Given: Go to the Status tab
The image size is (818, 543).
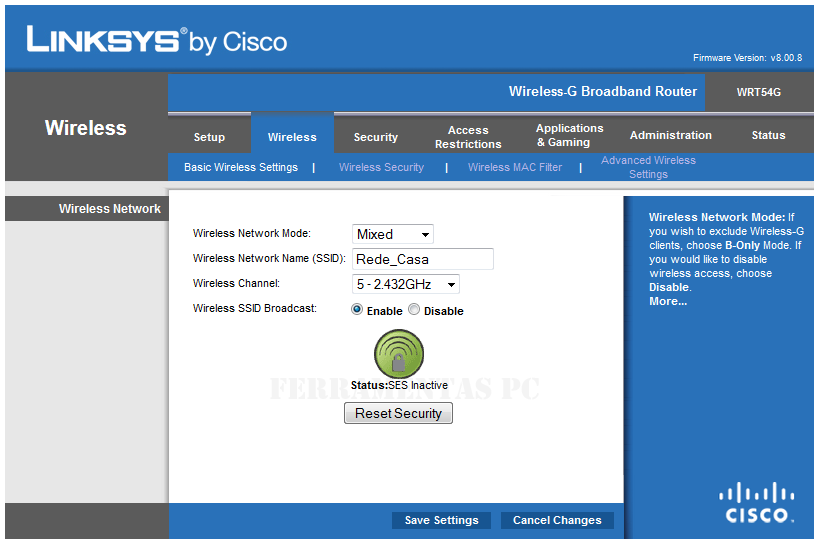Looking at the screenshot, I should [x=768, y=135].
